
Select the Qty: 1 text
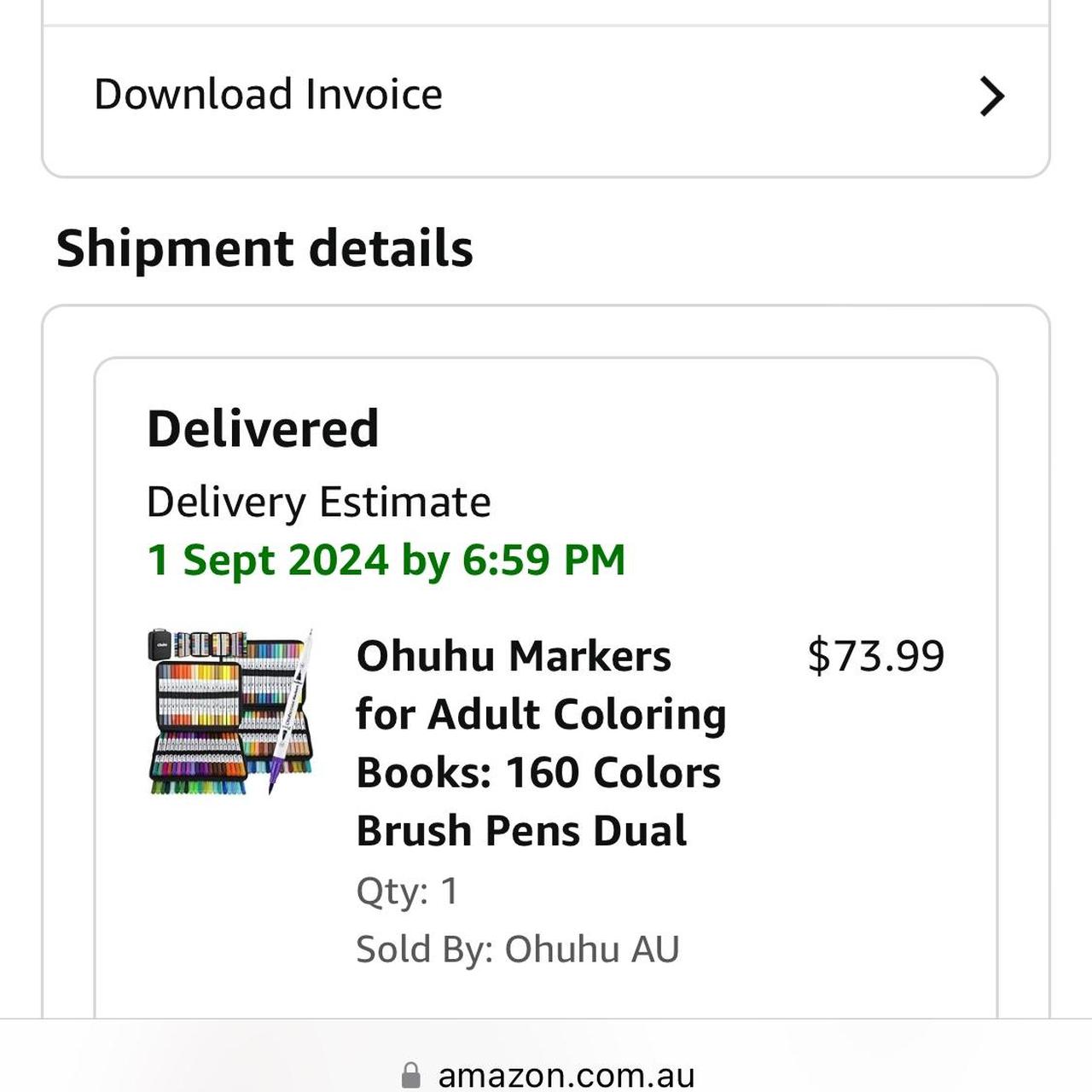(407, 892)
